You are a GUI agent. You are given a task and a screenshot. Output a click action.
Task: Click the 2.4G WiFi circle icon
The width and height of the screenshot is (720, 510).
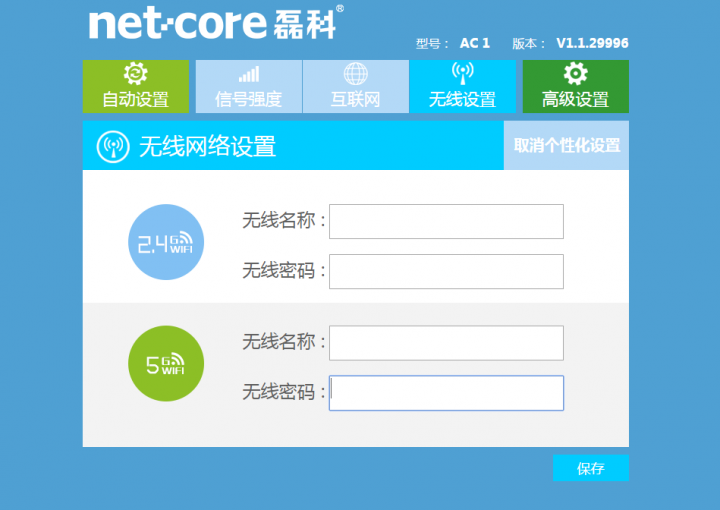166,242
